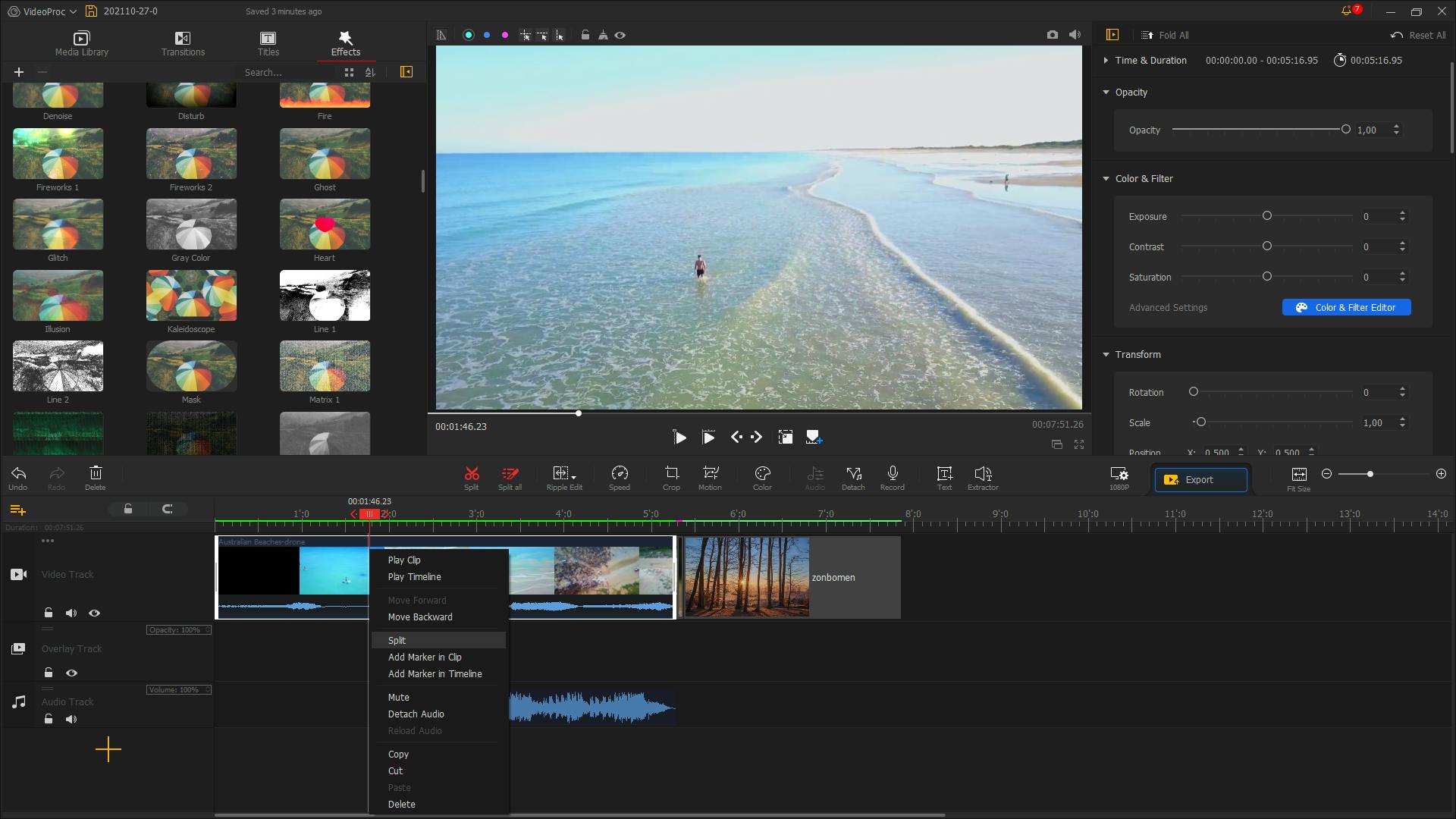Take a snapshot with camera icon
The height and width of the screenshot is (819, 1456).
1052,35
